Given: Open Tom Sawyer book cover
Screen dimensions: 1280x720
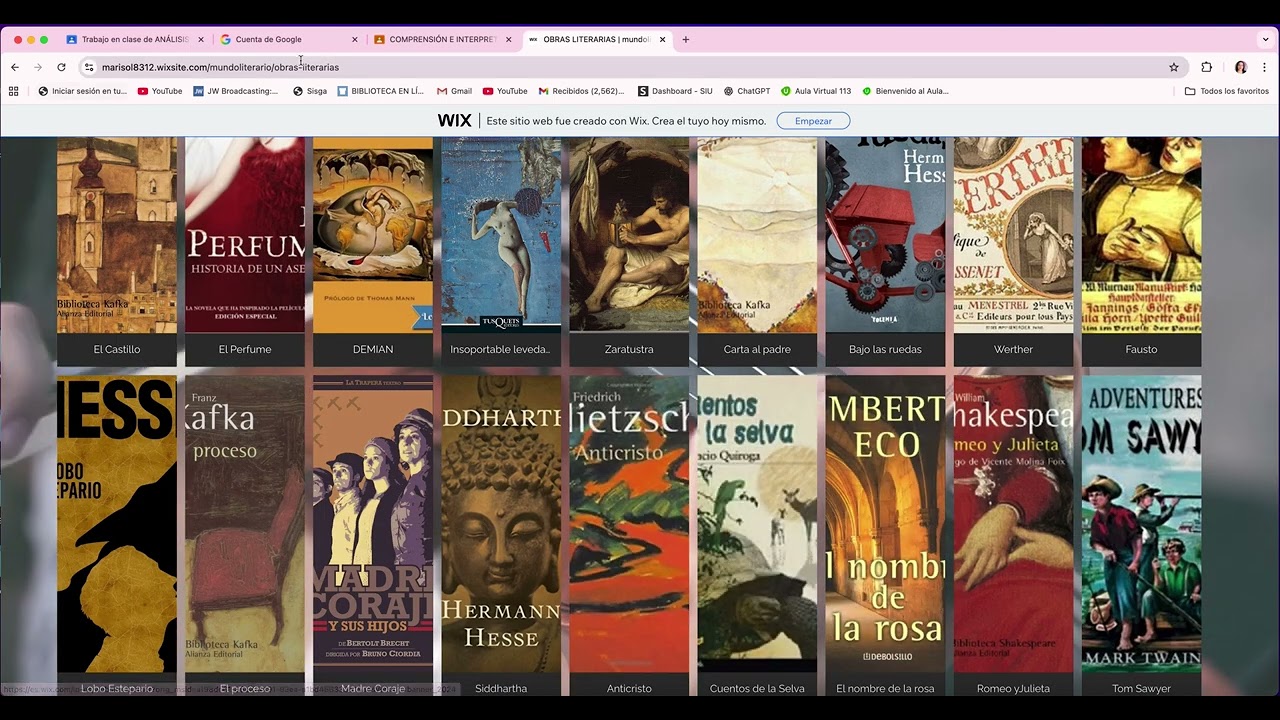Looking at the screenshot, I should pyautogui.click(x=1141, y=524).
